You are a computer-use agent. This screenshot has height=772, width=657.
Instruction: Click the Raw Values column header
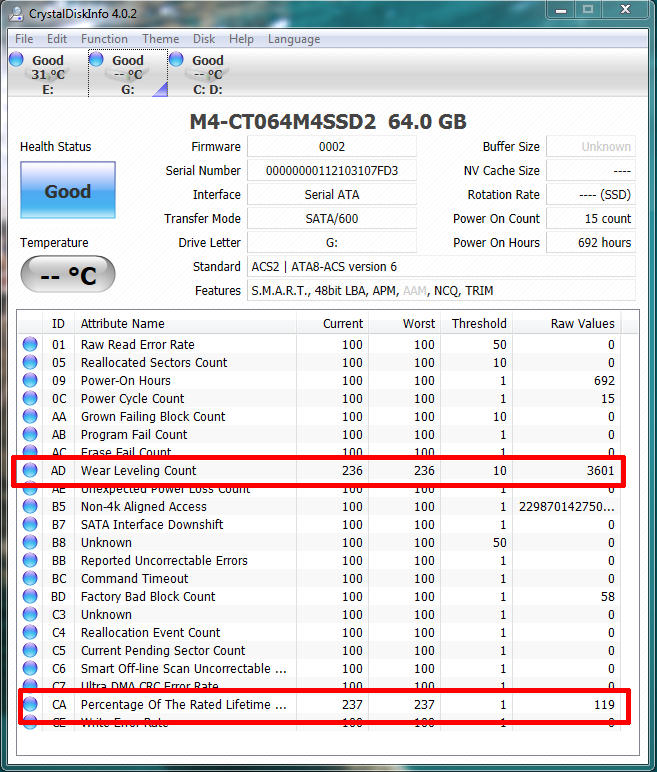(567, 323)
